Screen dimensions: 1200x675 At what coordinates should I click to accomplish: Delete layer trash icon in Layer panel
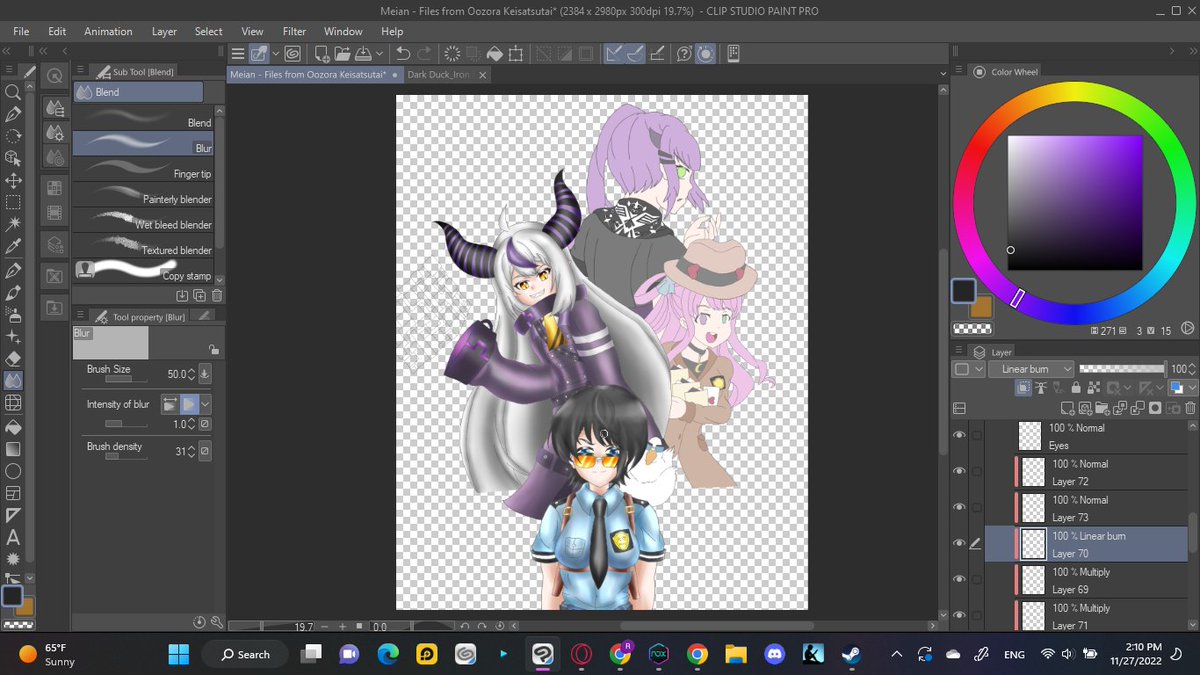pyautogui.click(x=1190, y=408)
